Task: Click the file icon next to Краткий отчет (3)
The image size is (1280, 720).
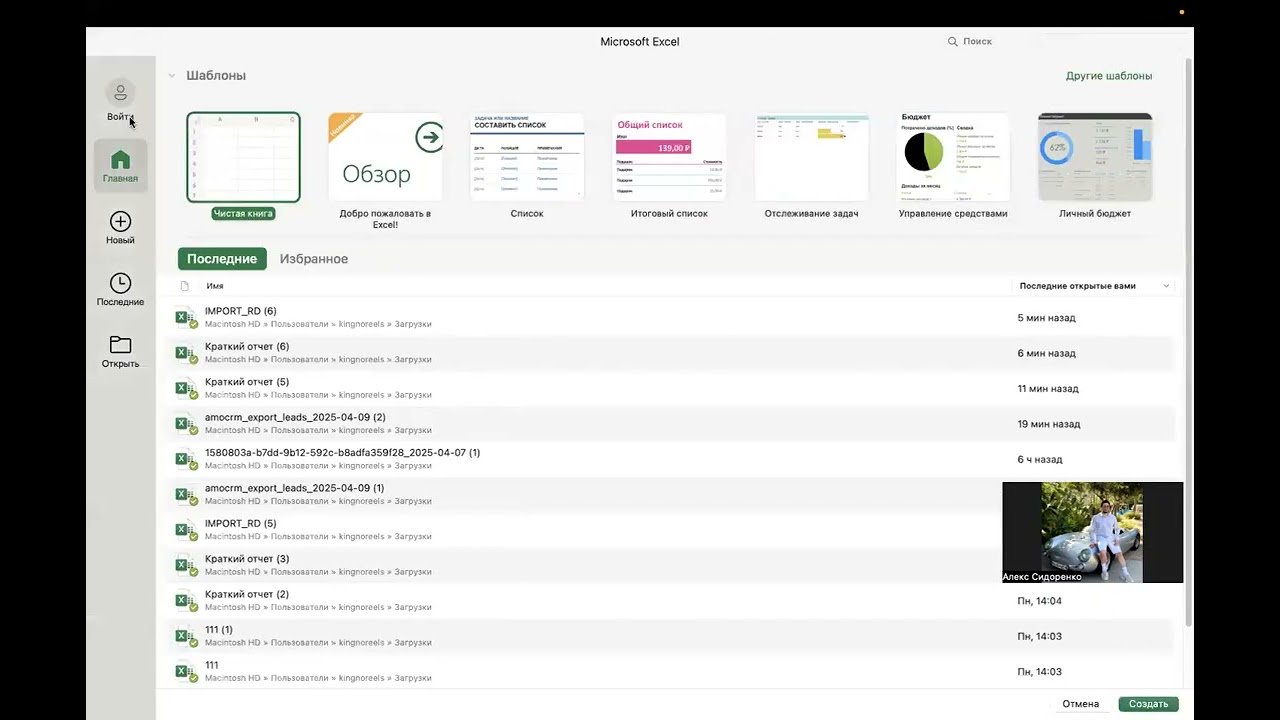Action: point(185,566)
